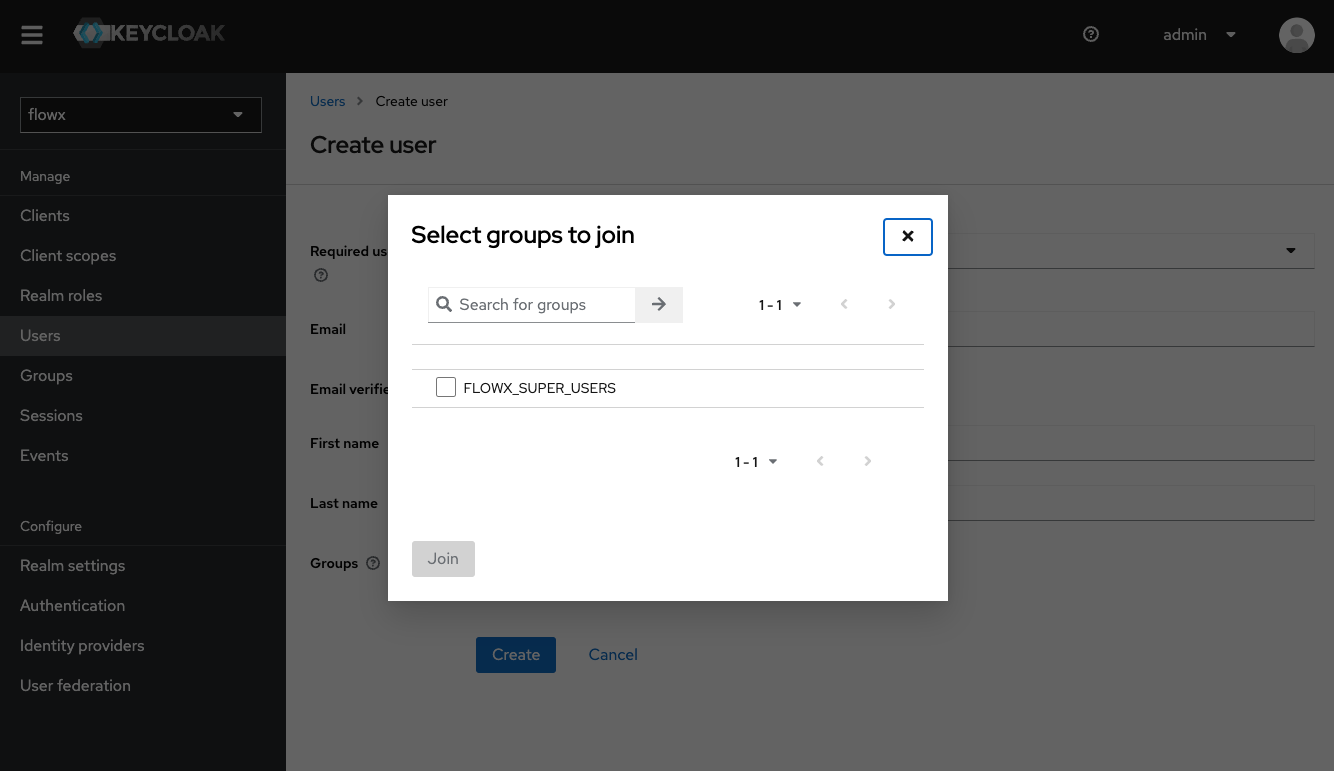Viewport: 1334px width, 771px height.
Task: Click the user avatar image
Action: (1296, 35)
